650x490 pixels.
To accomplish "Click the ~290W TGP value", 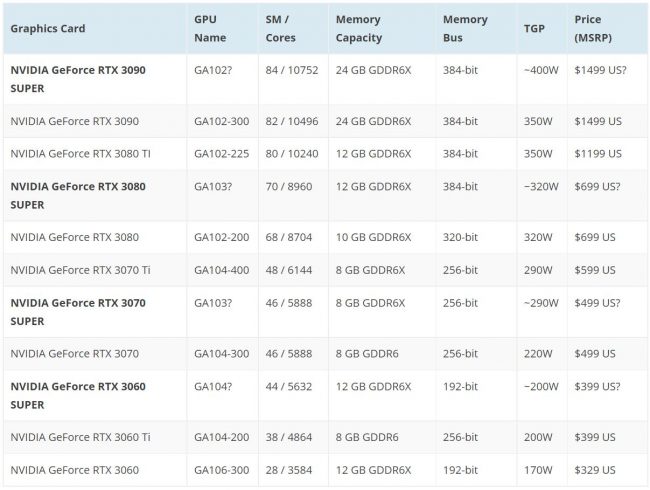I will pos(541,303).
